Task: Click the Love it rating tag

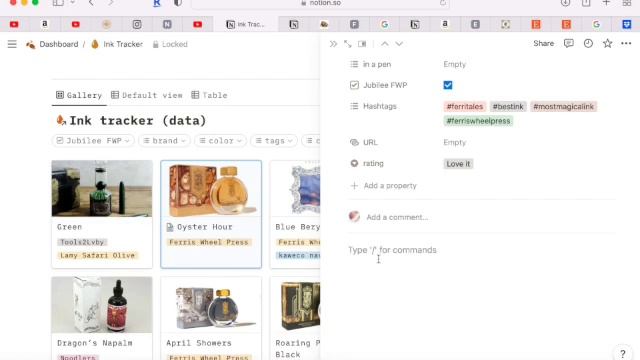Action: tap(458, 164)
